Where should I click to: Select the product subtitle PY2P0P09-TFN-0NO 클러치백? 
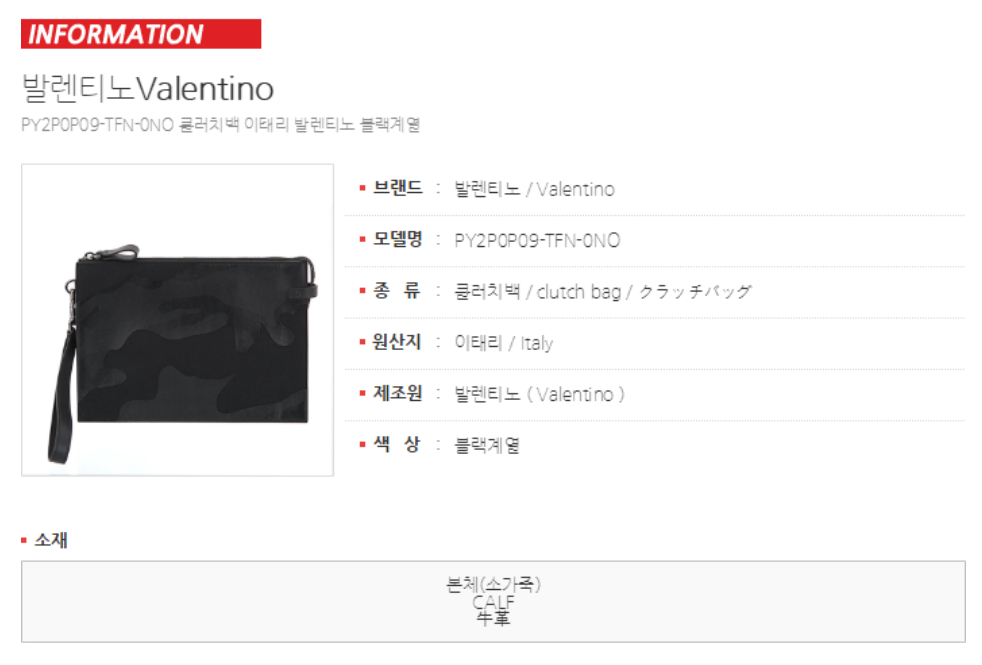(x=220, y=125)
